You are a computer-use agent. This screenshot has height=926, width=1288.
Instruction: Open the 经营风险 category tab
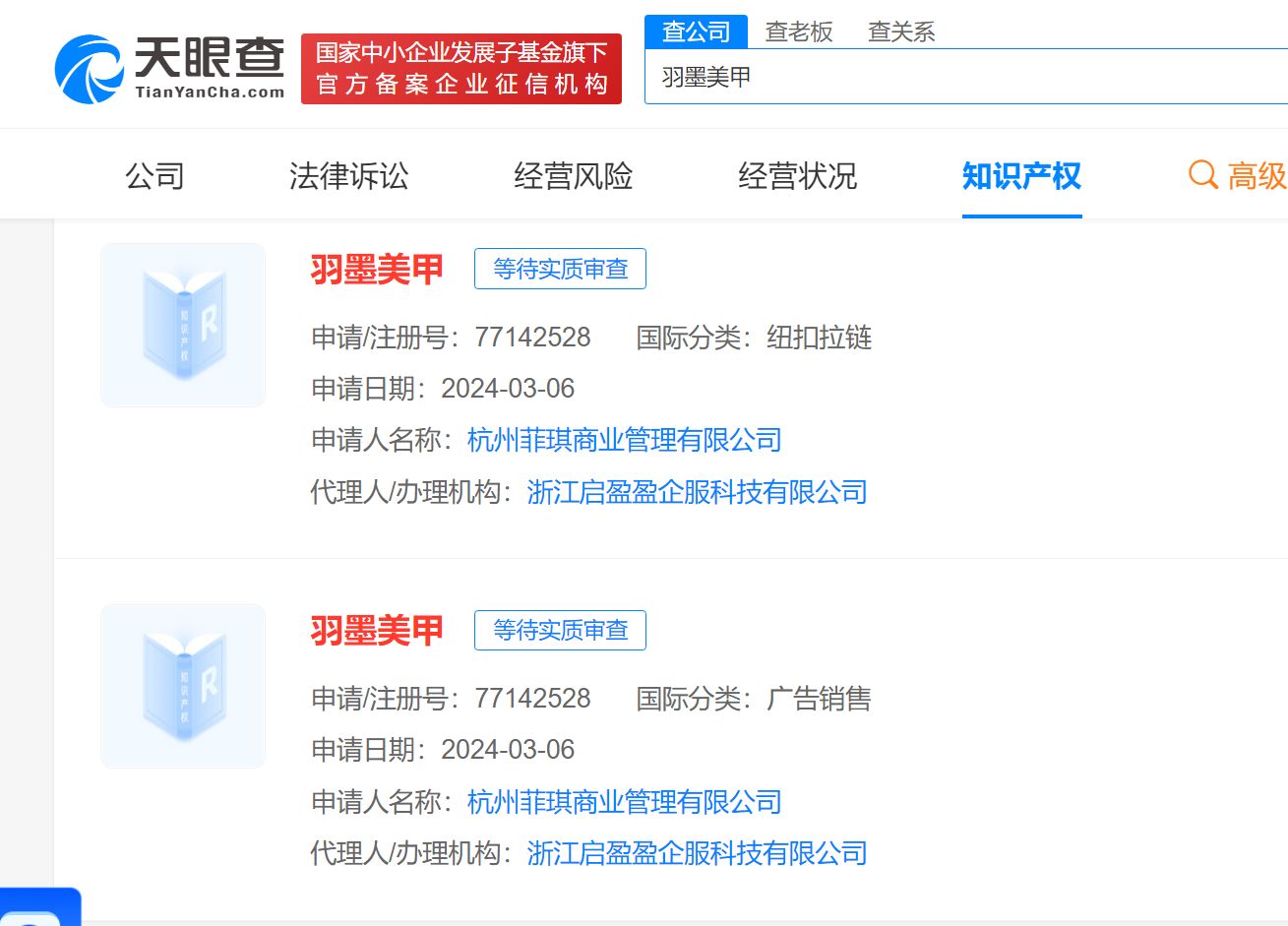pos(573,176)
